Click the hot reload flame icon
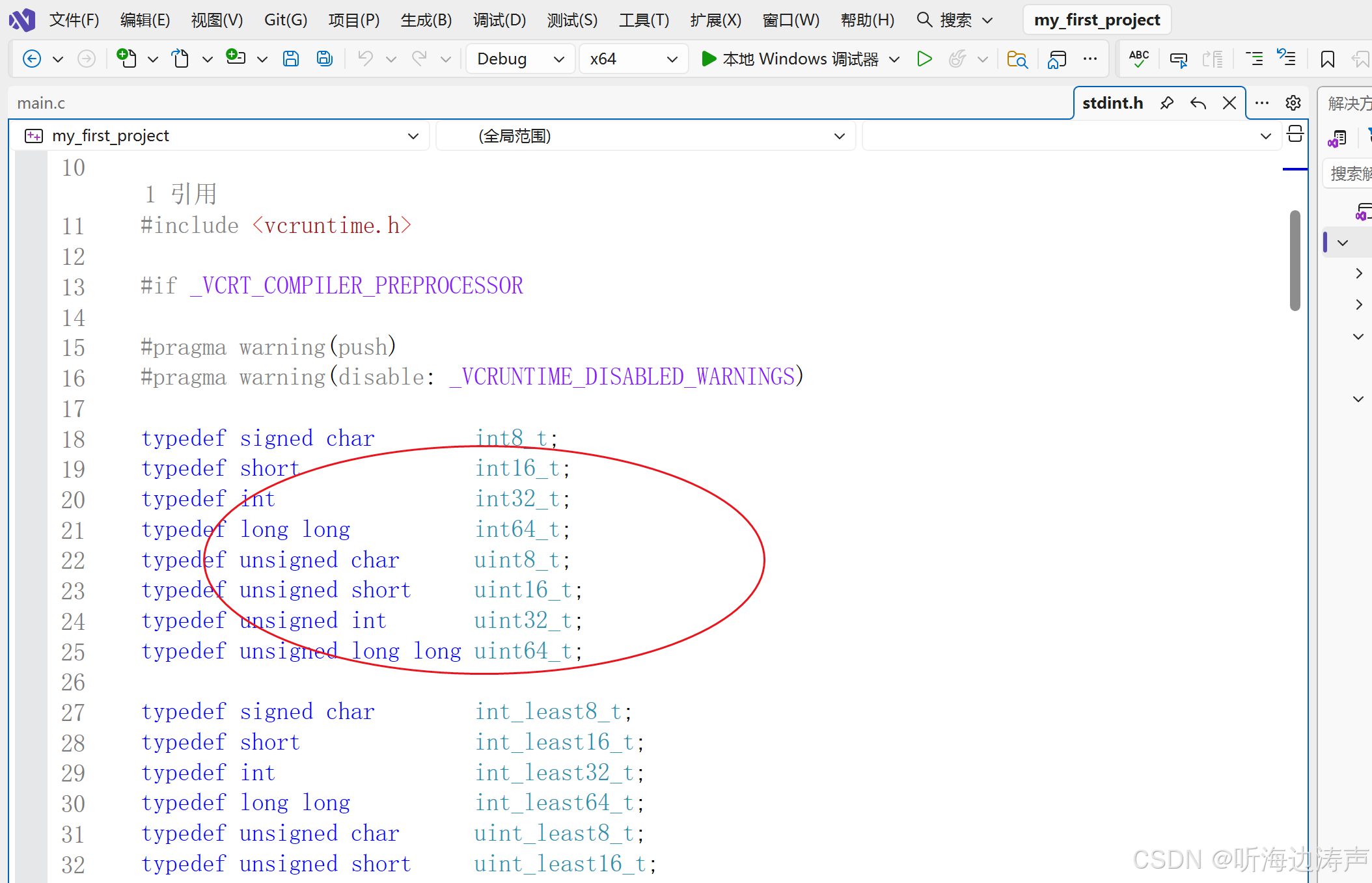 [x=957, y=59]
